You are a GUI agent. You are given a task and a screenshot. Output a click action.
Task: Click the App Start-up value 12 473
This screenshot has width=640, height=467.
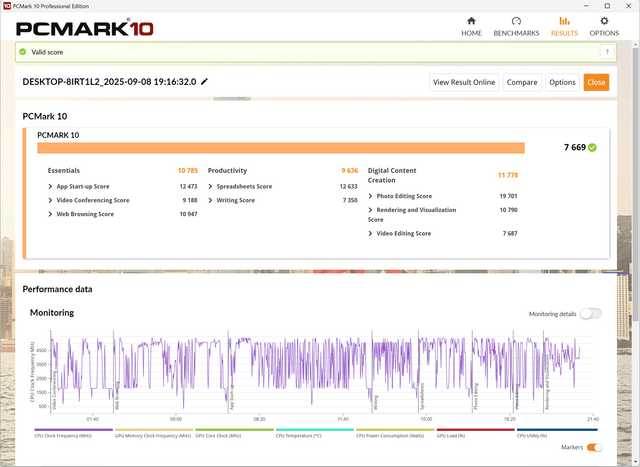(188, 186)
